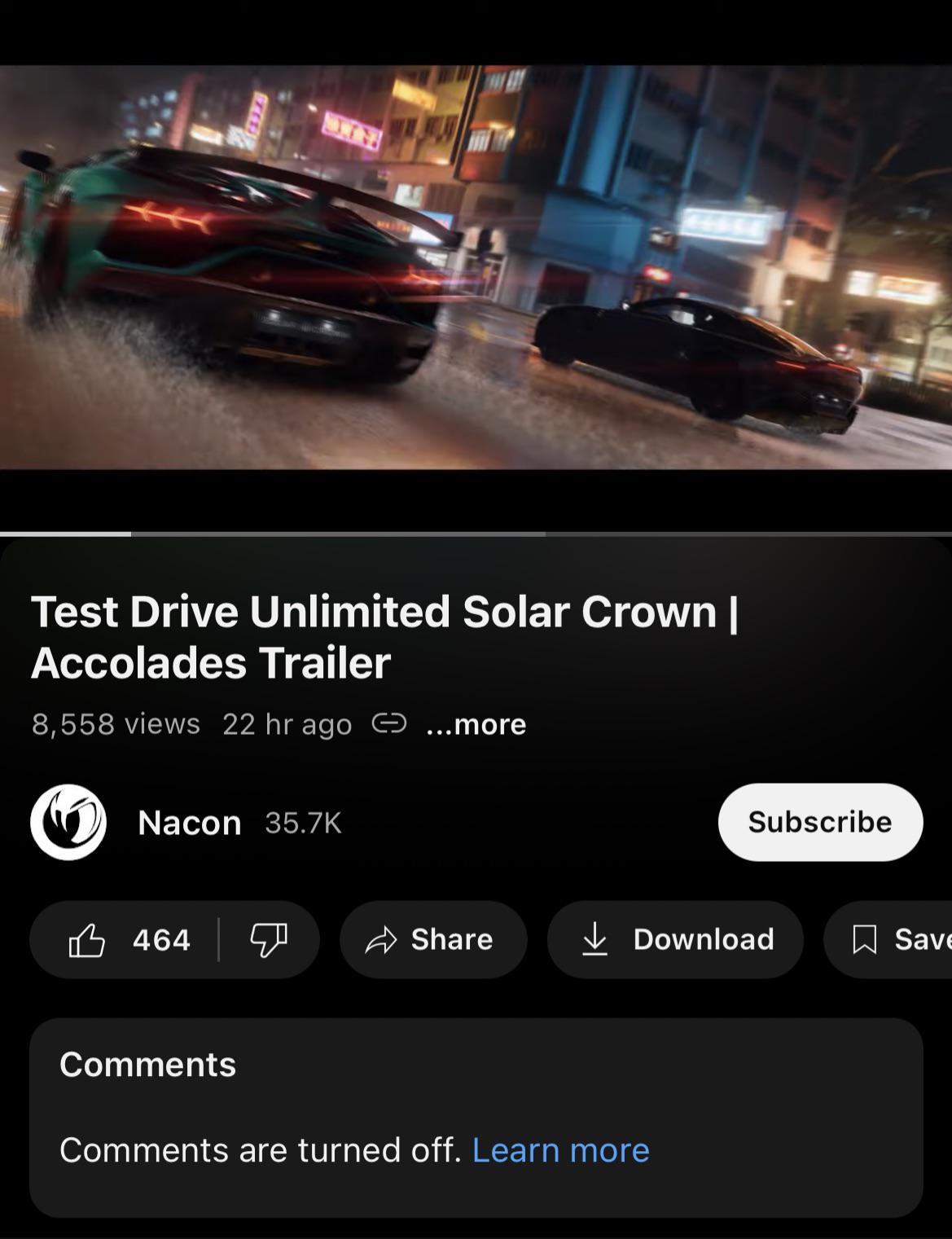Tap the 35.7K subscriber count
The height and width of the screenshot is (1239, 952).
(x=303, y=823)
